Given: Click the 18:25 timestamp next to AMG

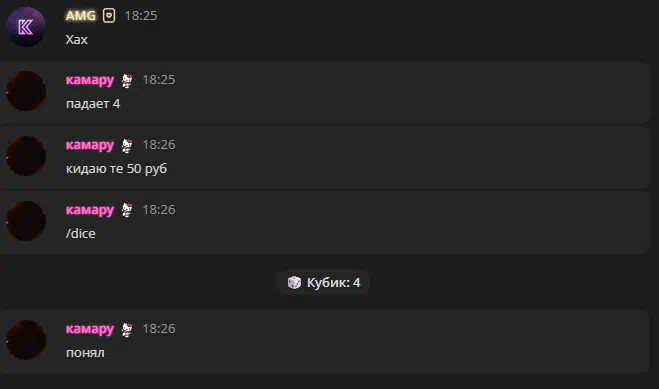Looking at the screenshot, I should 141,16.
